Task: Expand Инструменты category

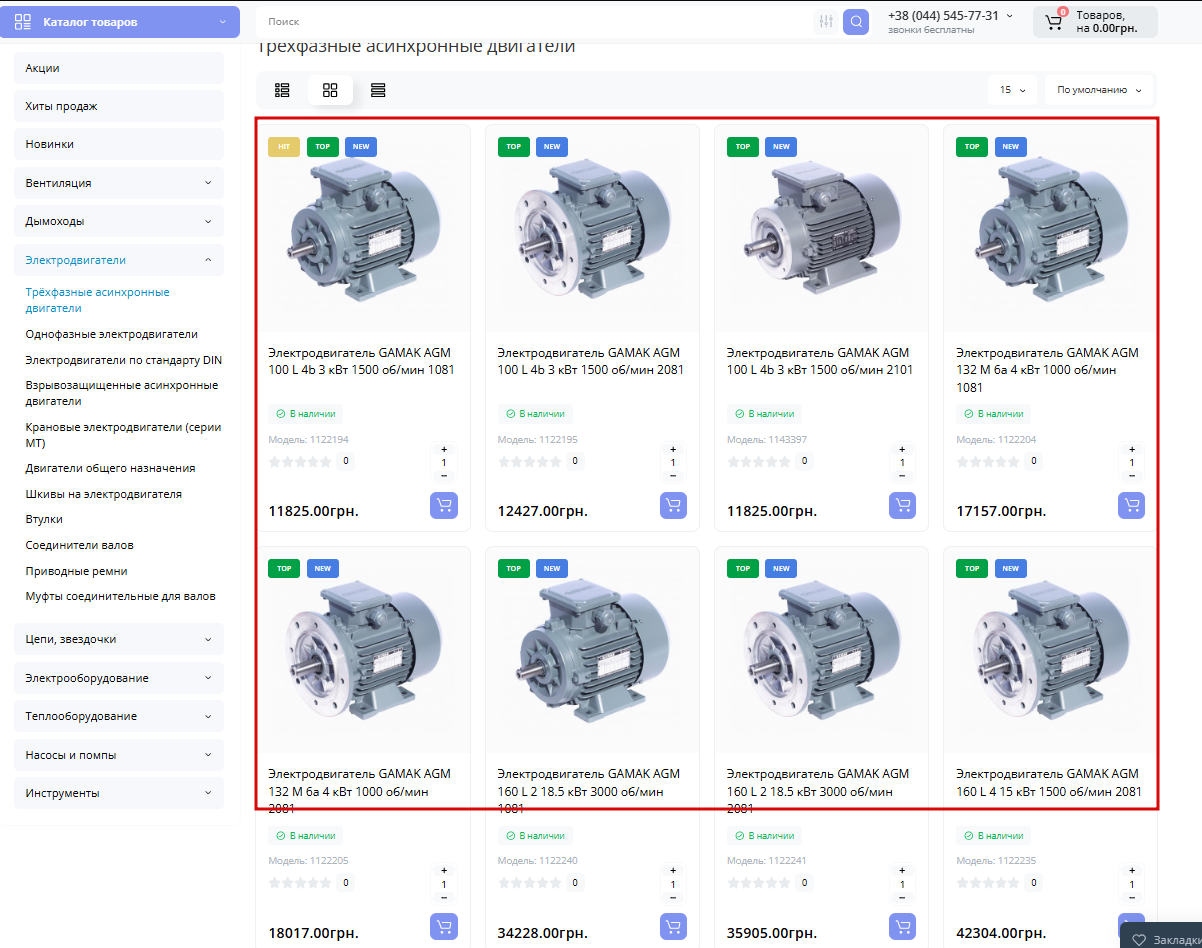Action: pyautogui.click(x=208, y=793)
